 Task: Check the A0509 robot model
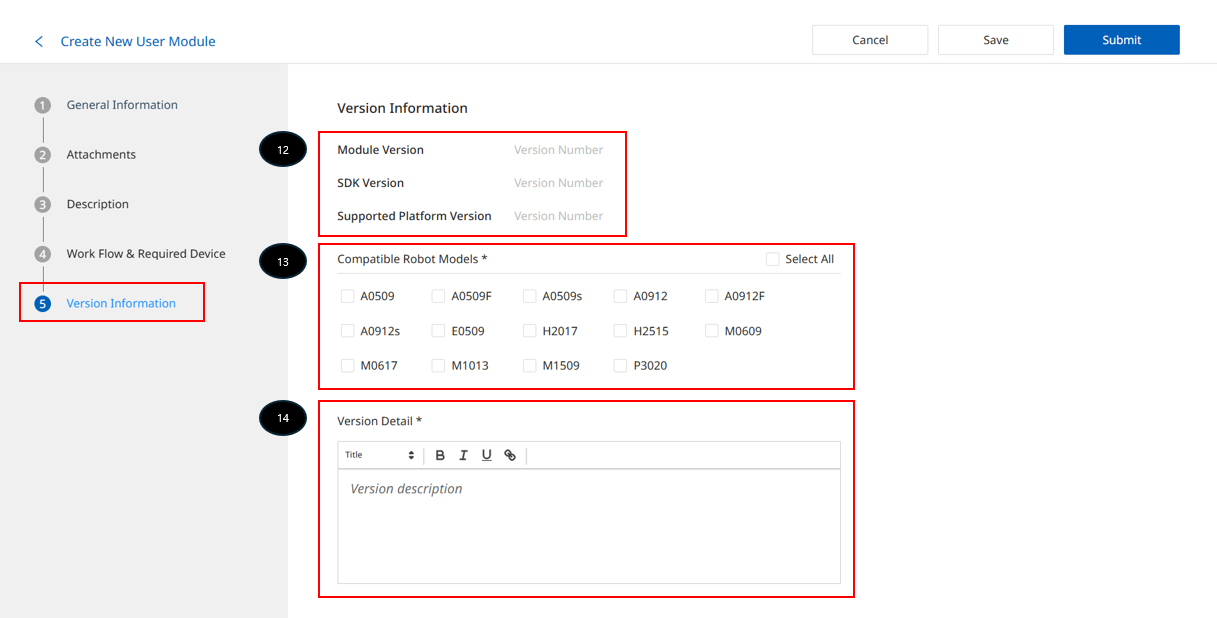pyautogui.click(x=348, y=296)
